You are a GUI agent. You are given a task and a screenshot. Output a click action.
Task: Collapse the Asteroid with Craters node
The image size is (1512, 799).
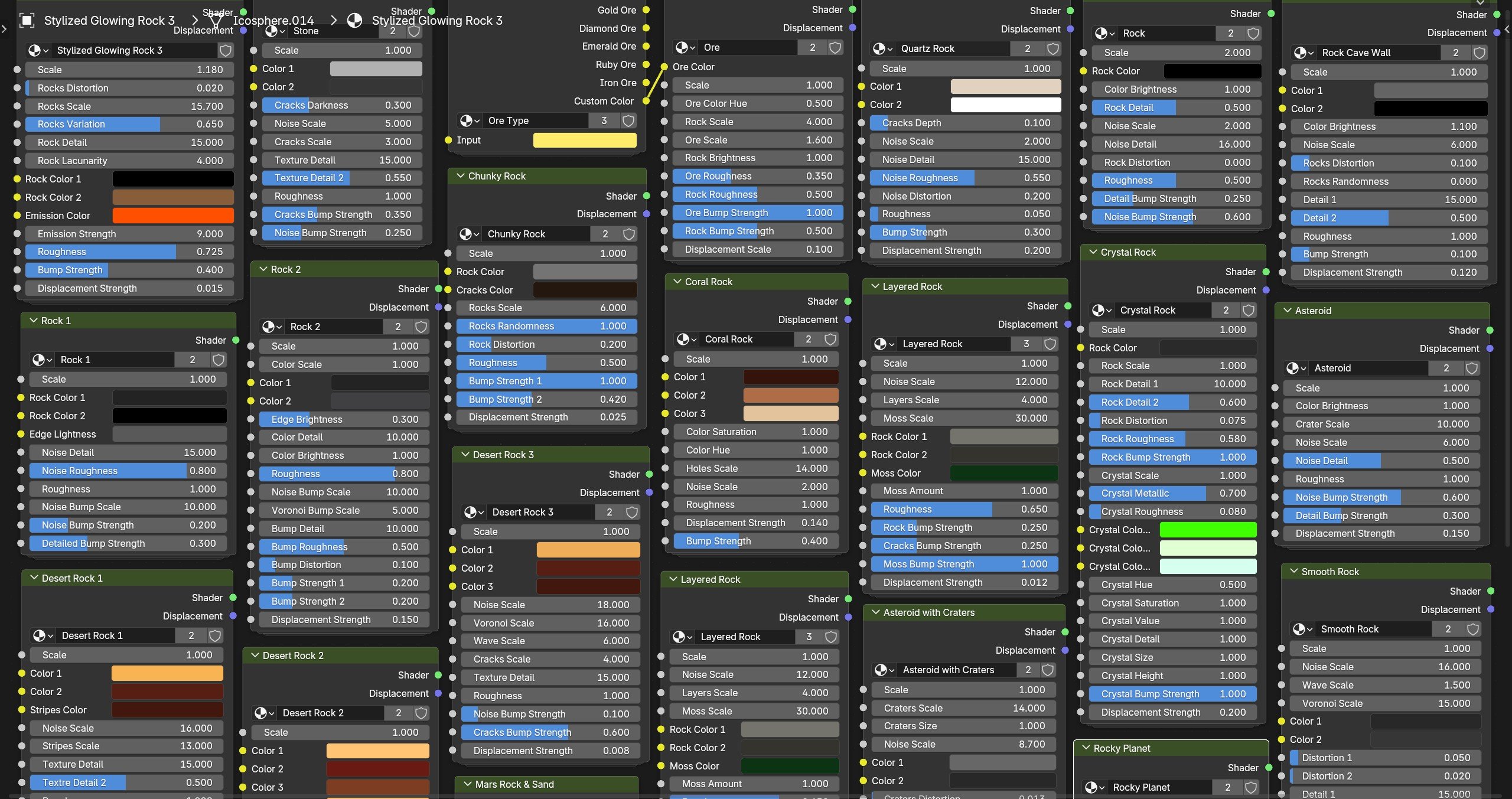click(x=876, y=612)
